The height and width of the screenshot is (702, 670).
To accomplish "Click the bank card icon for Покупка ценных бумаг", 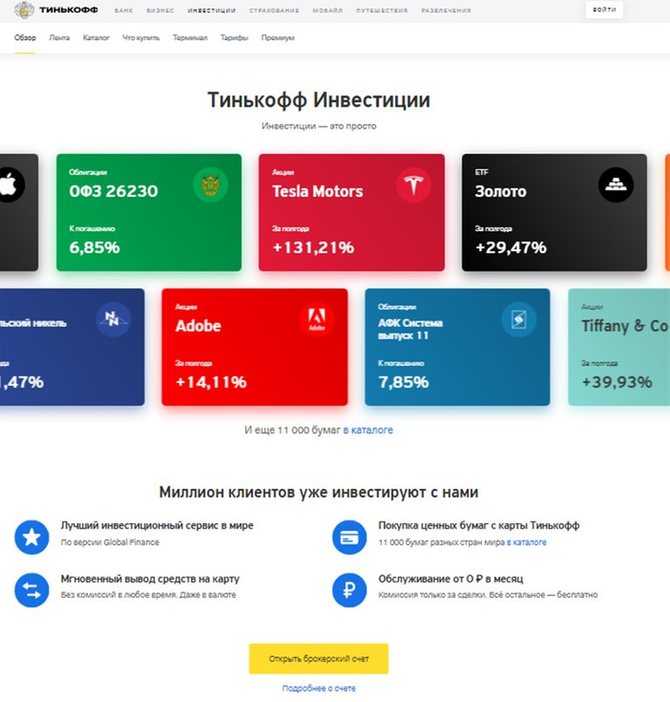I will click(350, 537).
